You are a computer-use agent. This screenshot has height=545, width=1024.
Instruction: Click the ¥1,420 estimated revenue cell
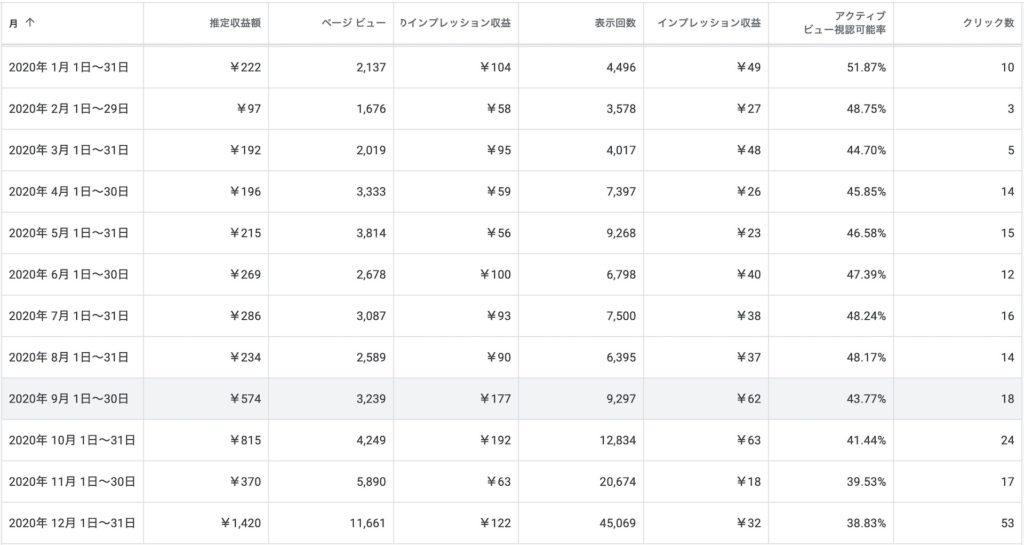(x=241, y=523)
